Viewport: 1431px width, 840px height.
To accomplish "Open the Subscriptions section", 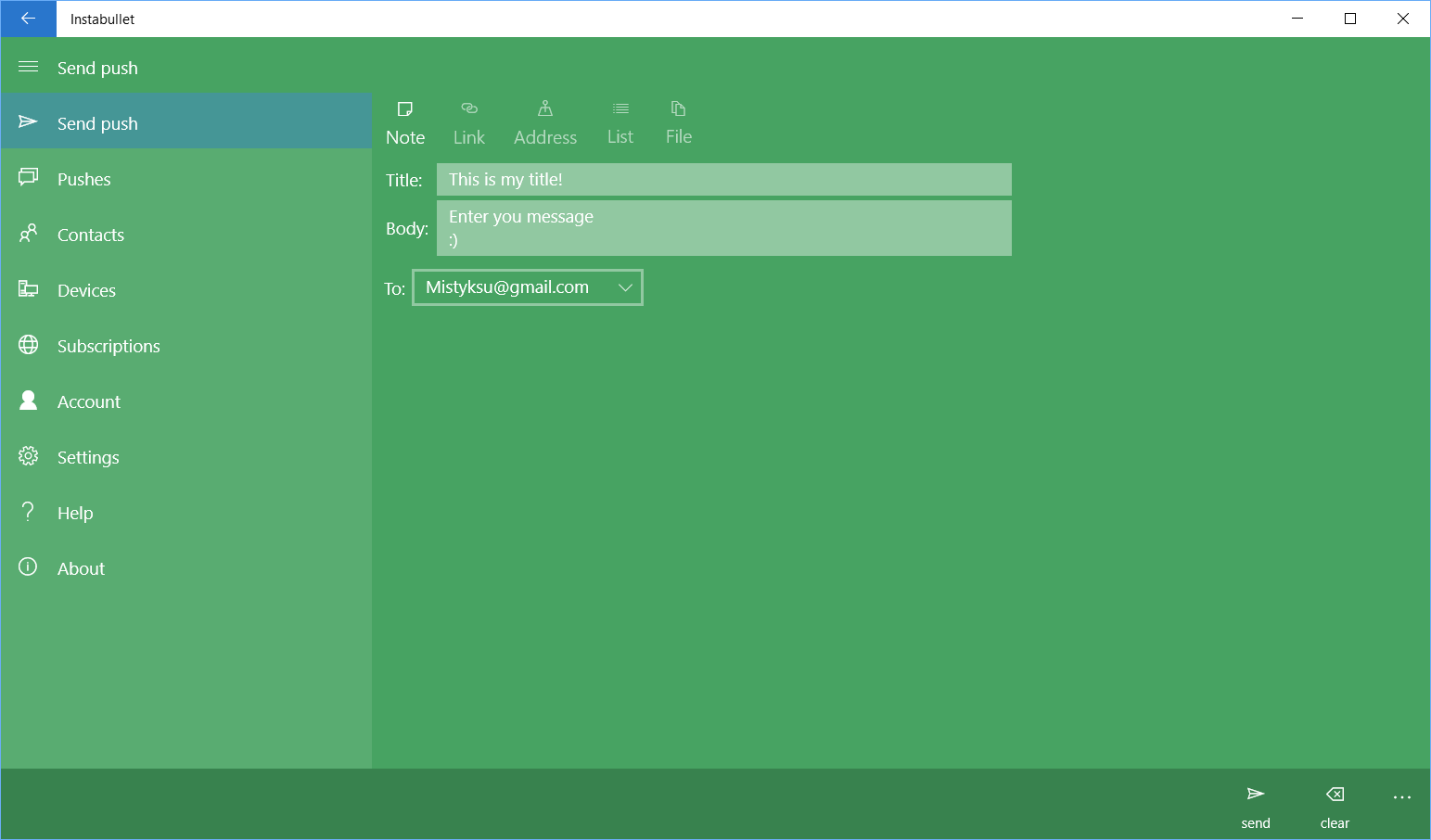I will [108, 345].
